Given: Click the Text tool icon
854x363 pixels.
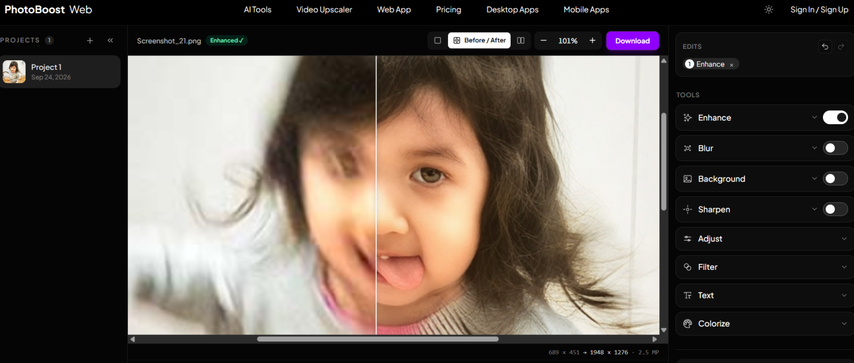Looking at the screenshot, I should (x=688, y=295).
